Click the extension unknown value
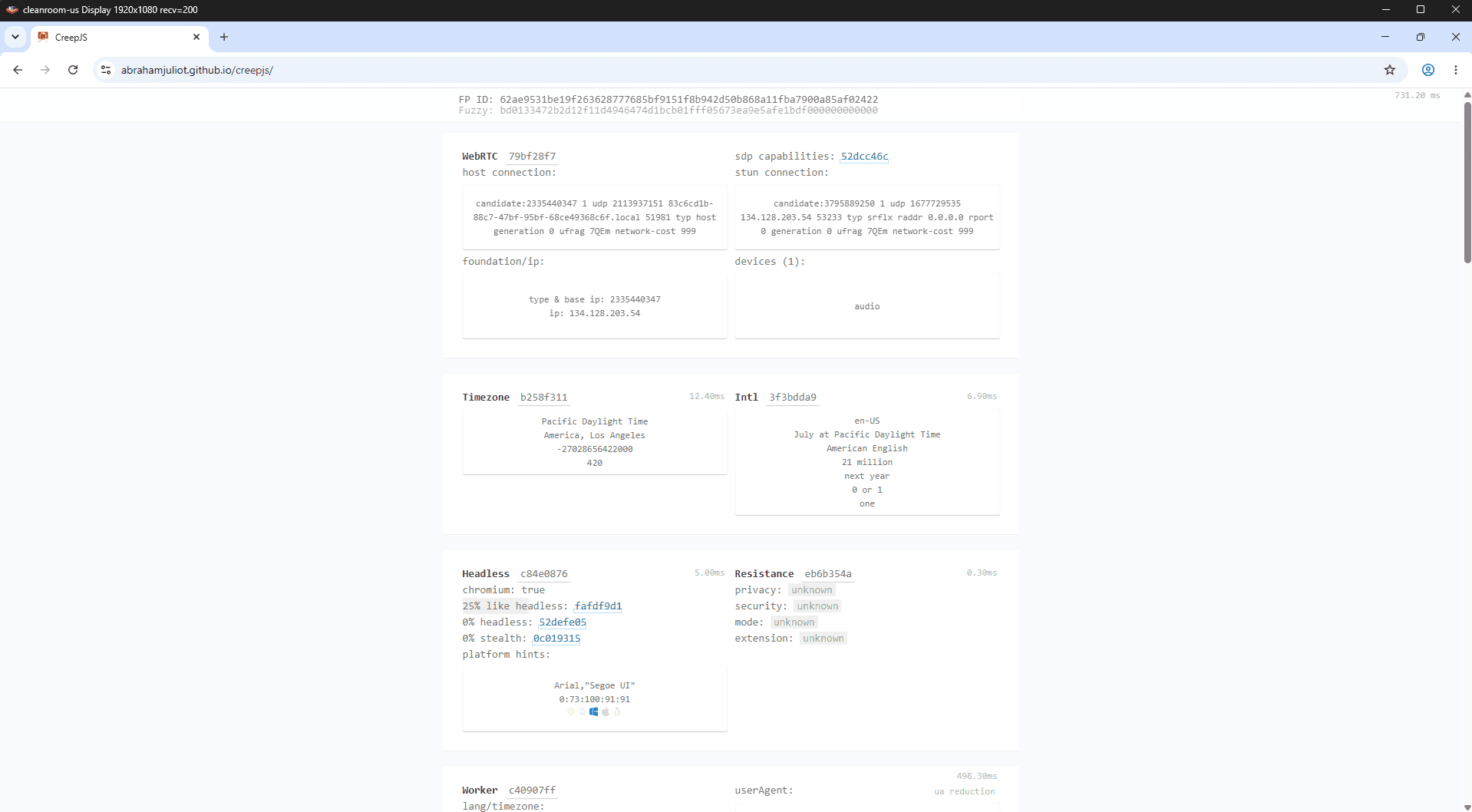The width and height of the screenshot is (1472, 812). tap(823, 639)
